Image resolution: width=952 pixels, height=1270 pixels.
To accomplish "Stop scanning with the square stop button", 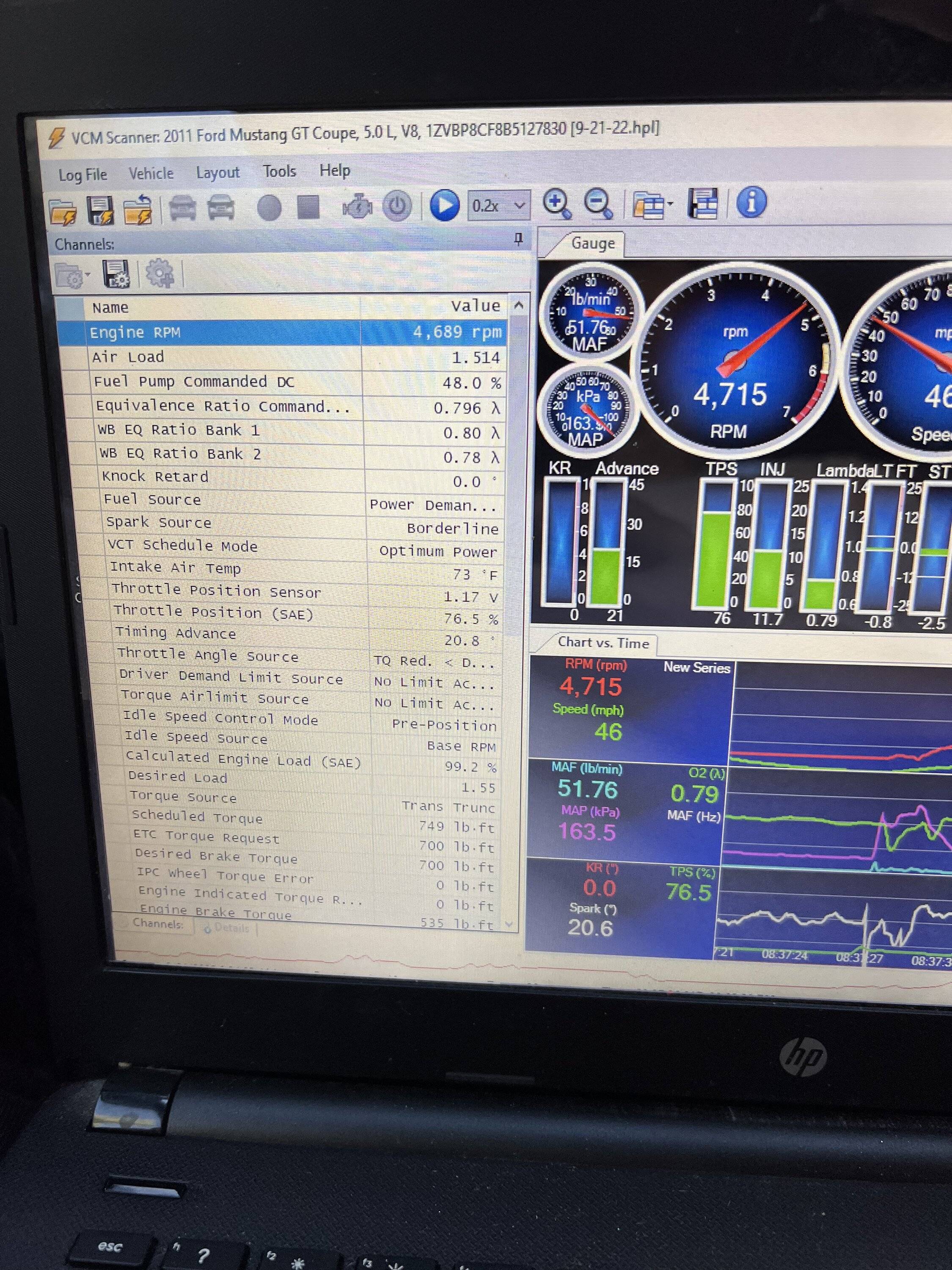I will click(x=308, y=207).
